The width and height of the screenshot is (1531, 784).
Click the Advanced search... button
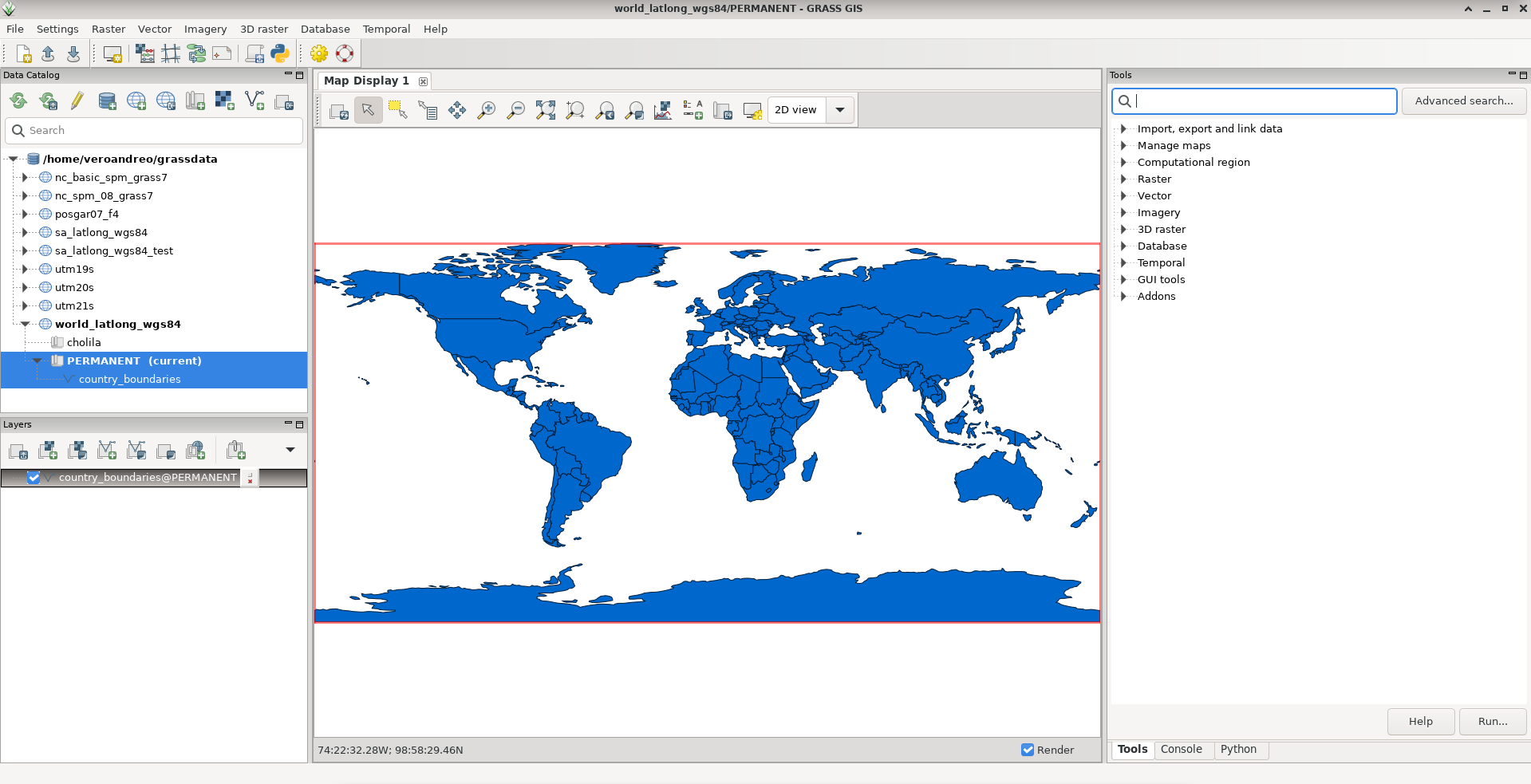(1463, 101)
